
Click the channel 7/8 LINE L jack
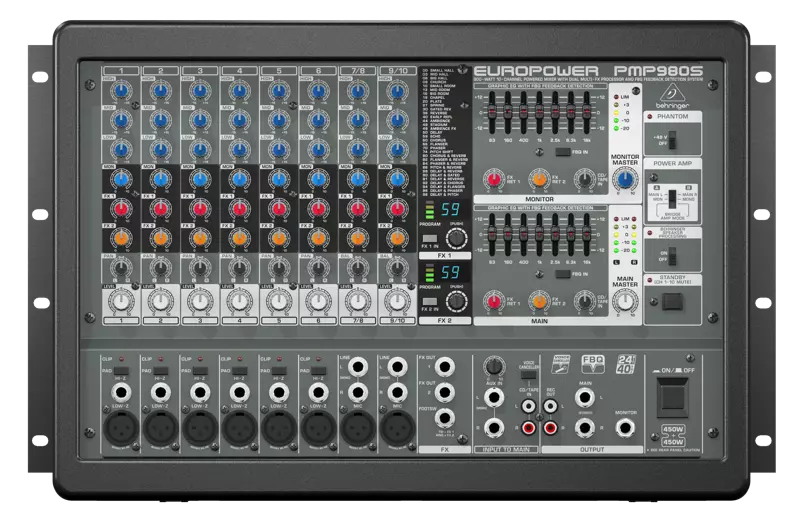click(x=358, y=366)
